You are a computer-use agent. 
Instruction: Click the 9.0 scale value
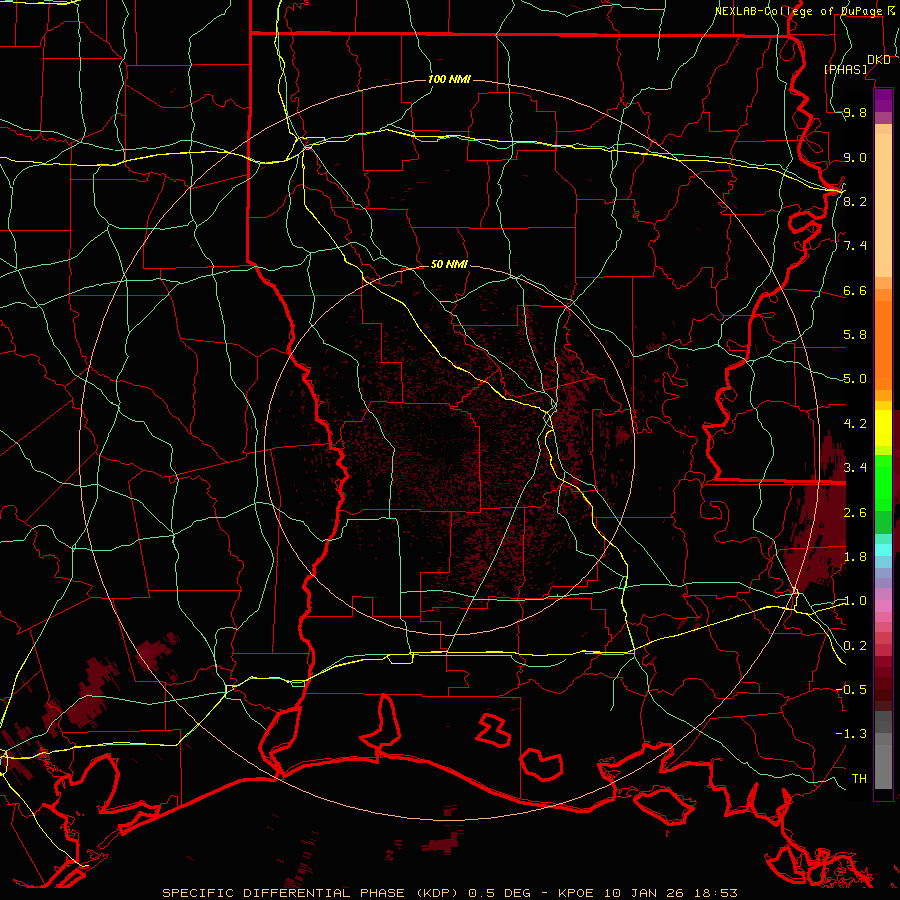[855, 157]
